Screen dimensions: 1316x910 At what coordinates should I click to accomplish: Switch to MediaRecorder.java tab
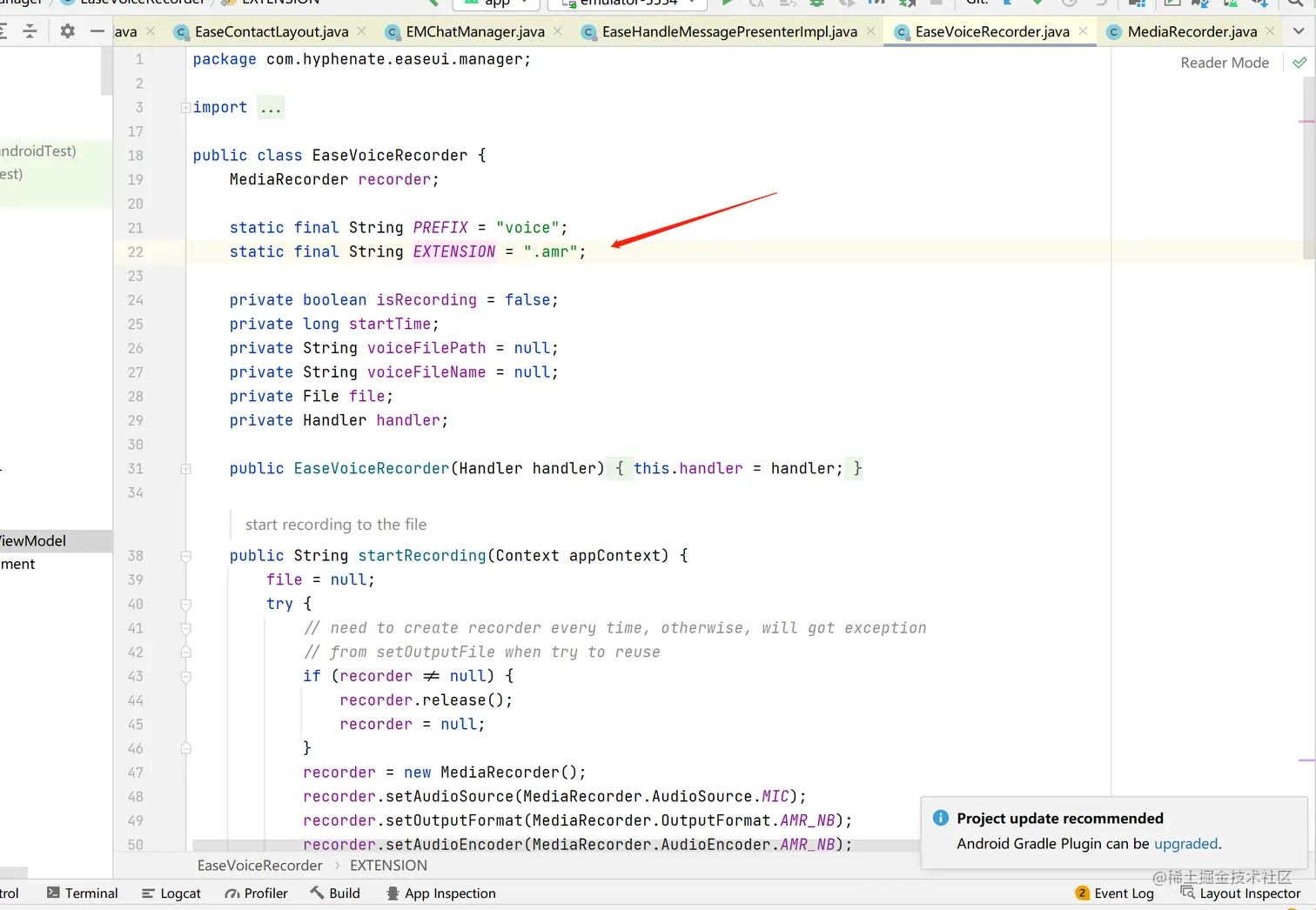coord(1192,31)
